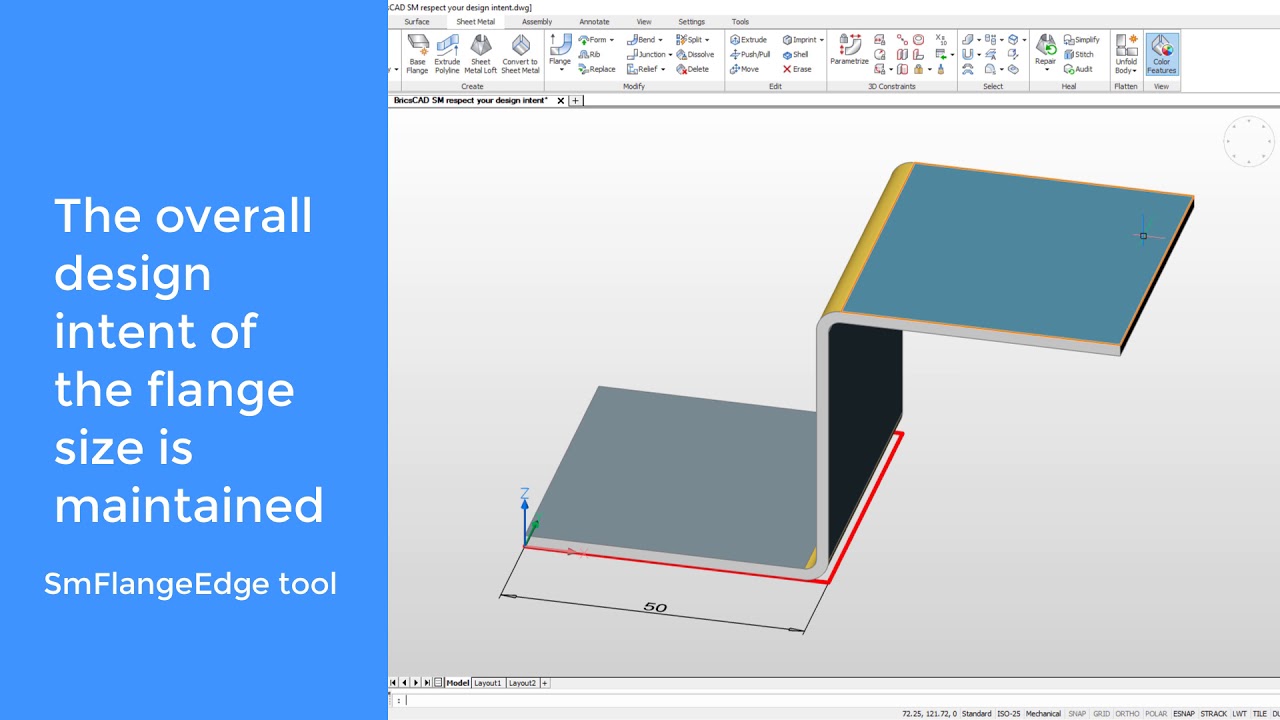Select the Stitch tool
The image size is (1280, 720).
1079,54
